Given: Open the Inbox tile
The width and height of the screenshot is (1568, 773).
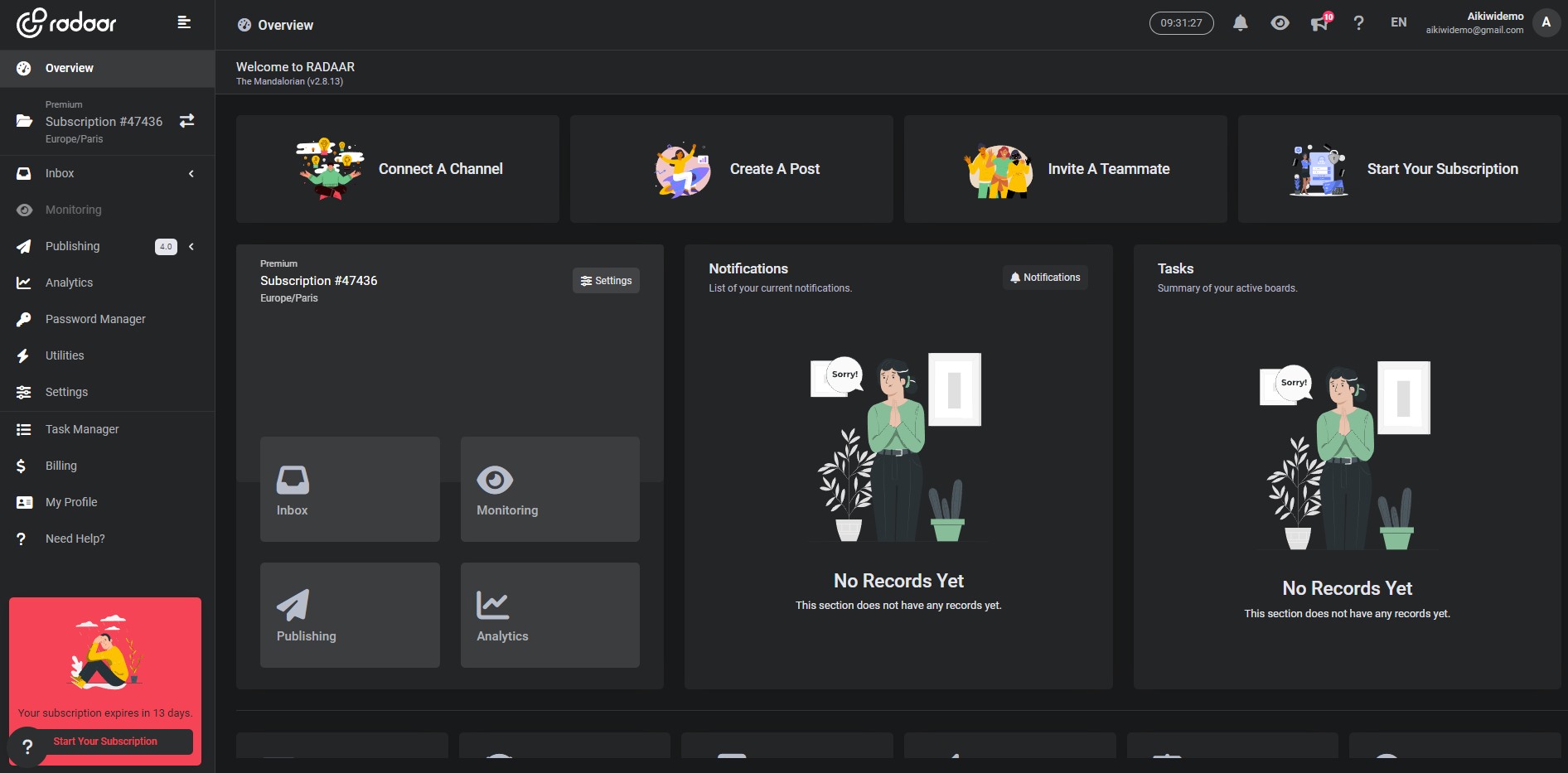Looking at the screenshot, I should coord(350,490).
